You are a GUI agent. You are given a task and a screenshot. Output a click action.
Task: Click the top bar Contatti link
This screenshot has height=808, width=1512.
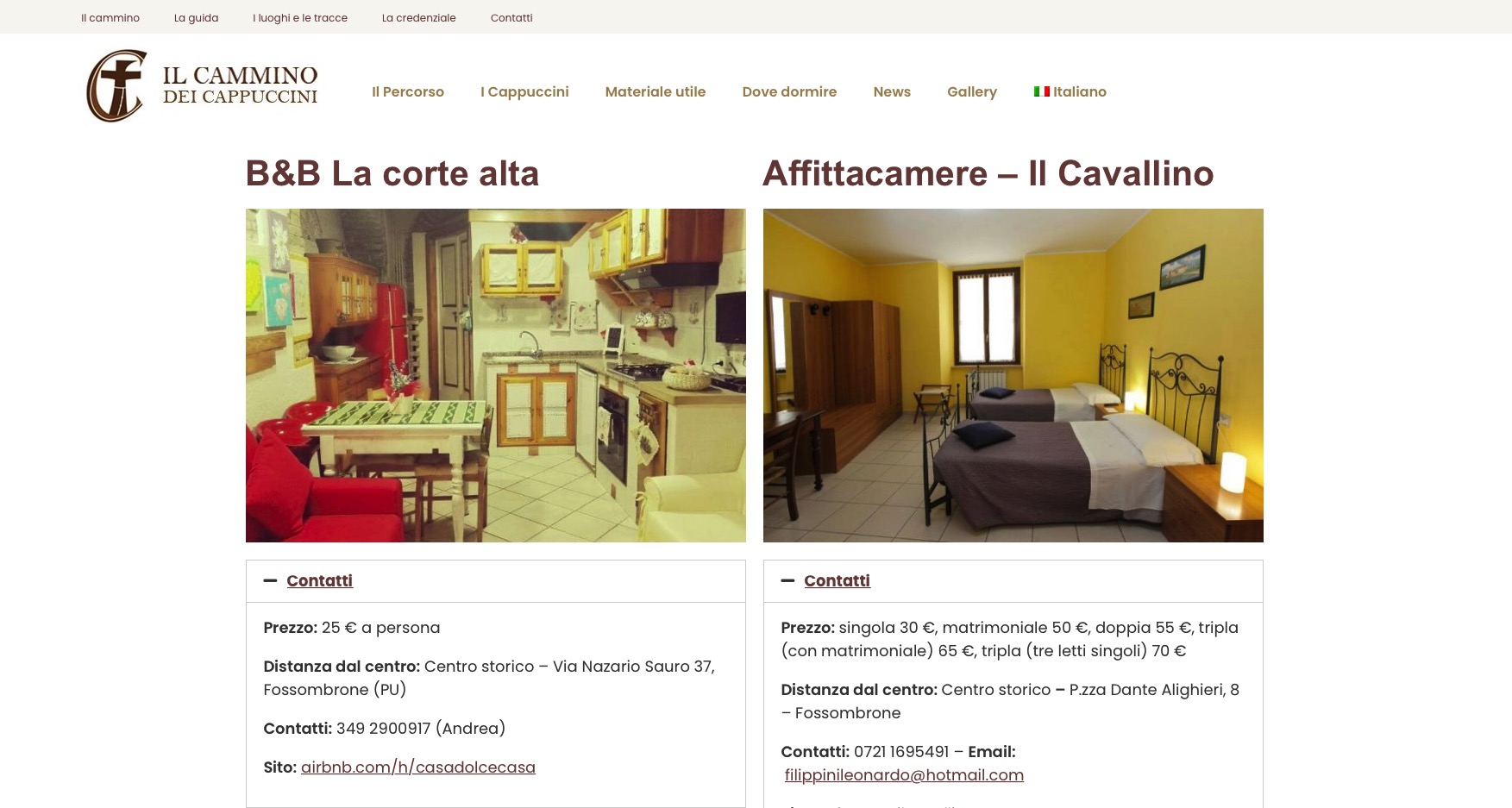click(511, 17)
